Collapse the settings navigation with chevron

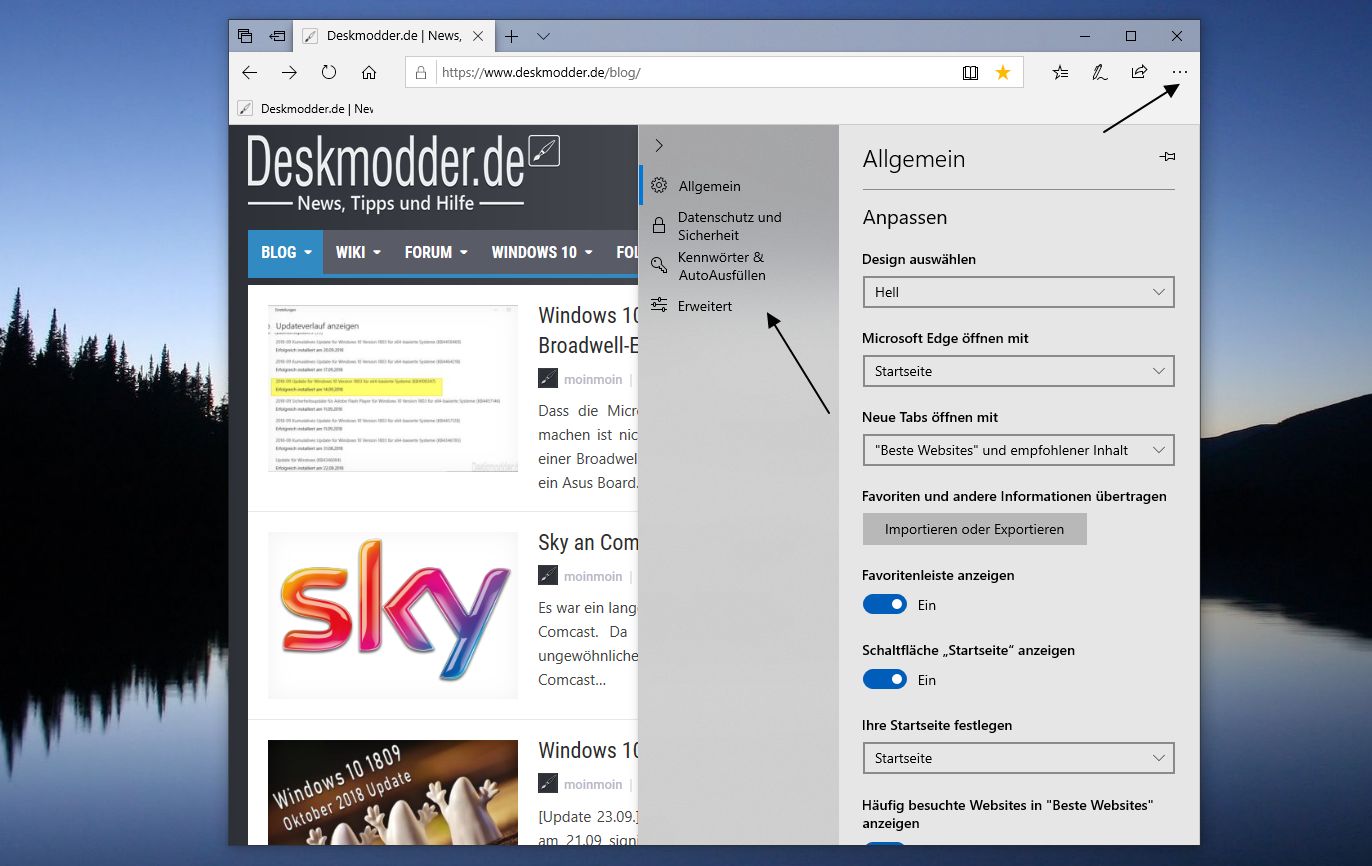(658, 145)
